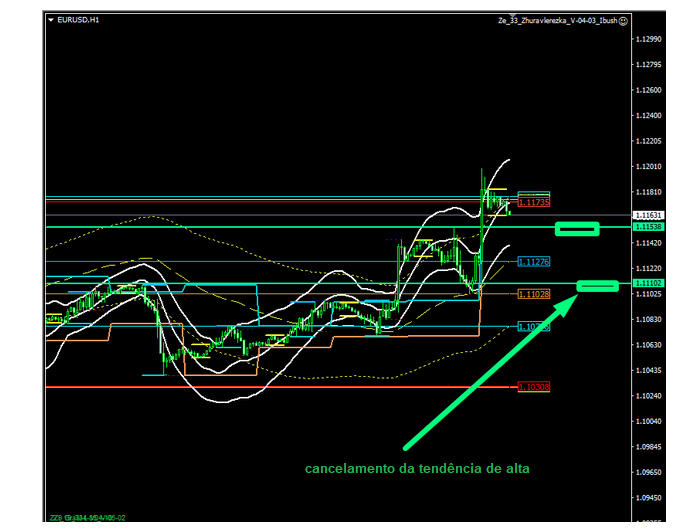Screen dimensions: 685x532
Task: Click the triangle icon beside EURUSD,H1
Action: 51,20
